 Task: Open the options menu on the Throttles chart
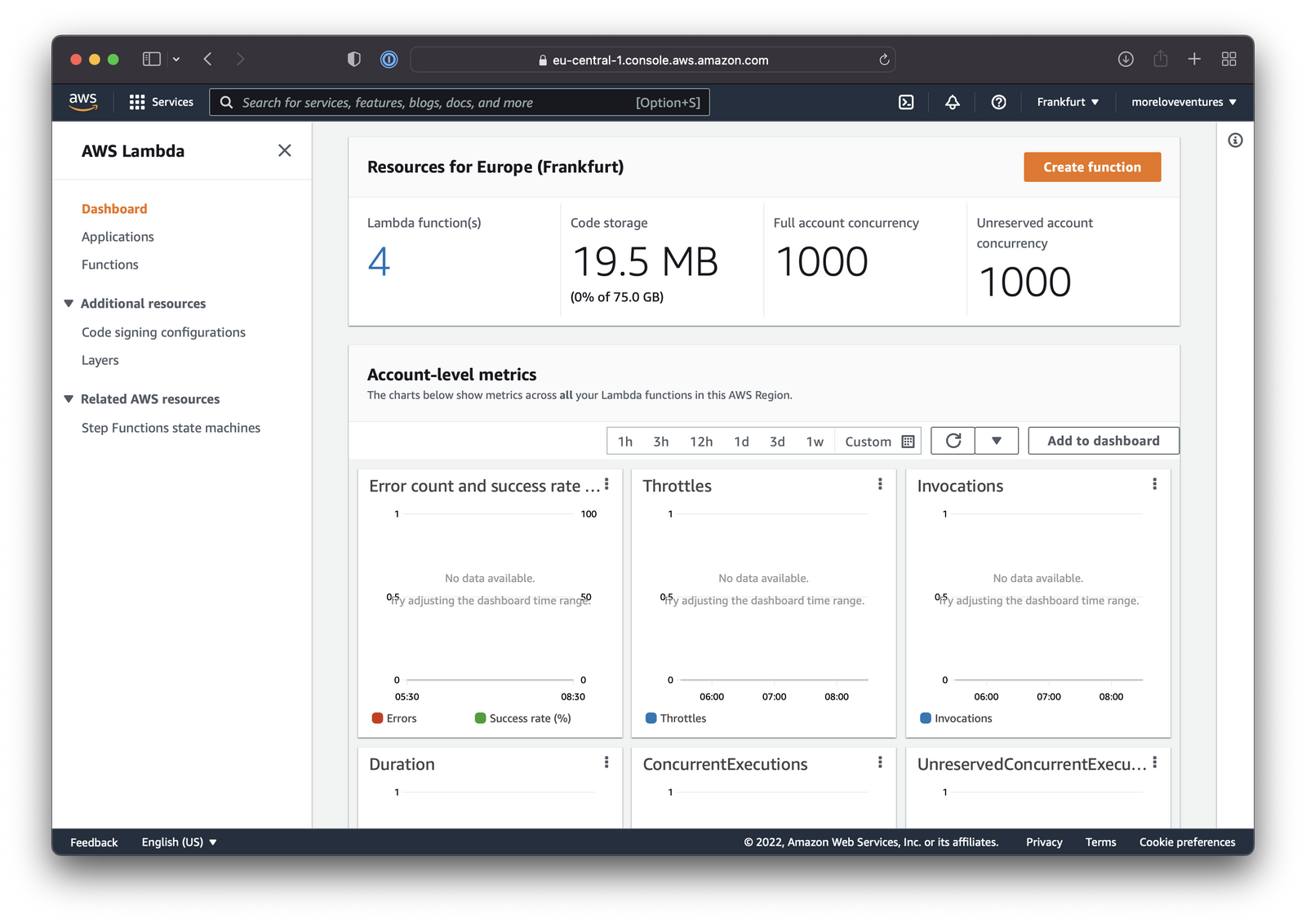coord(880,484)
